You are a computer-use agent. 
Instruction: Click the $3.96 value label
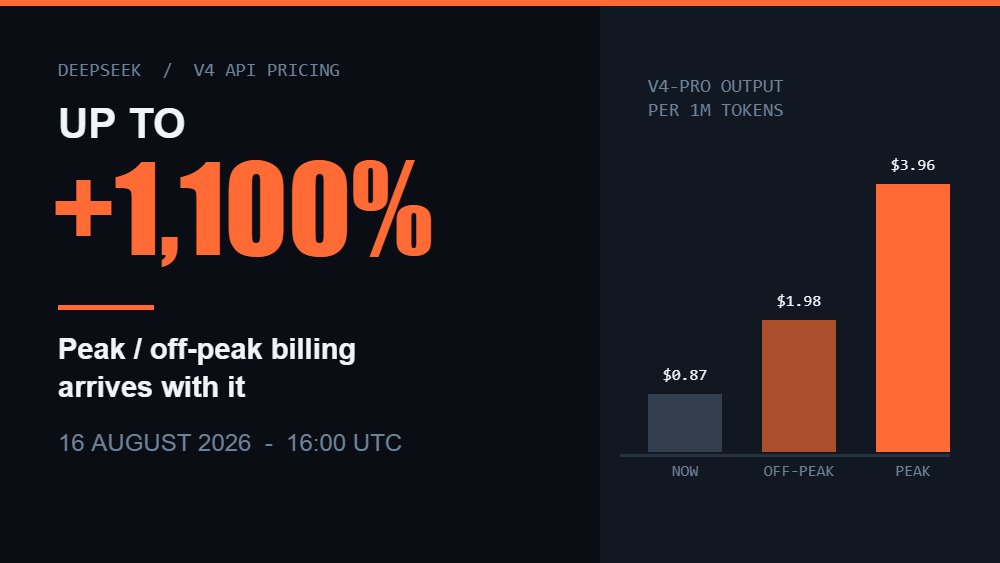[913, 165]
